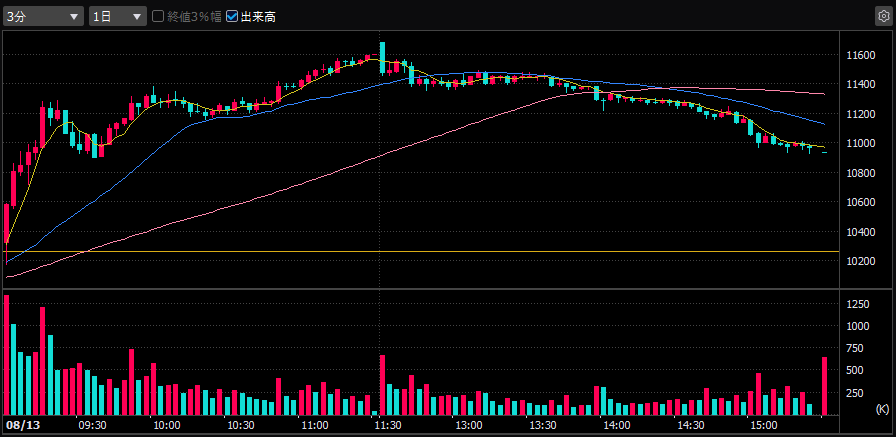
Task: Click the orange horizontal previous-close line
Action: 421,251
